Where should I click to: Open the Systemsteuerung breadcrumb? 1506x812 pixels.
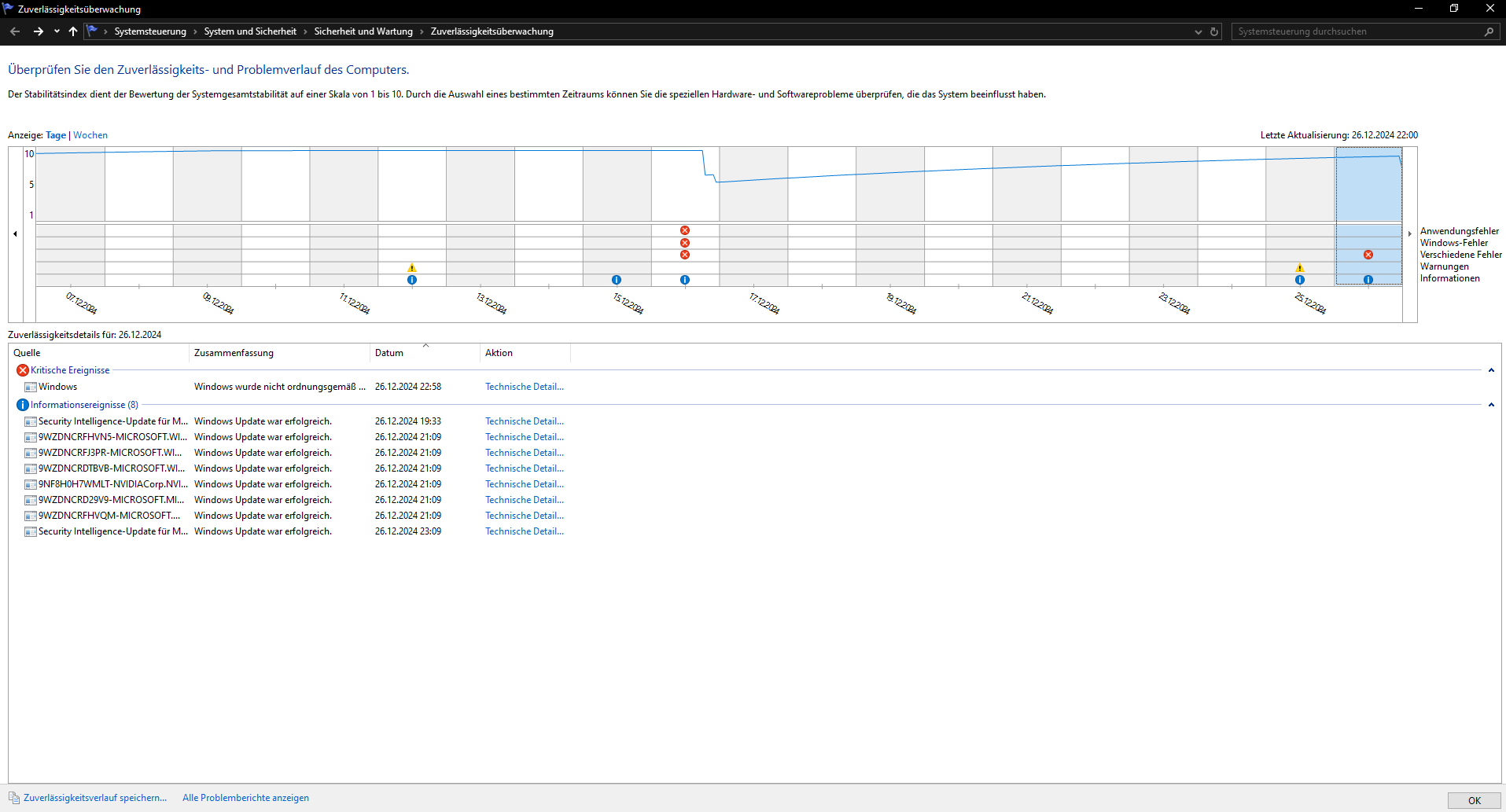150,31
